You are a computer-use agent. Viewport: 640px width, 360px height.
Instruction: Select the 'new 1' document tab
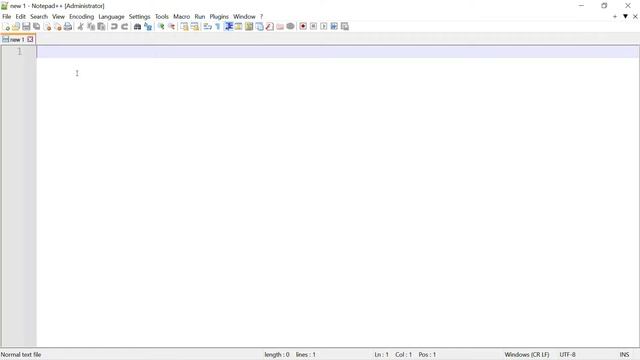click(x=17, y=40)
